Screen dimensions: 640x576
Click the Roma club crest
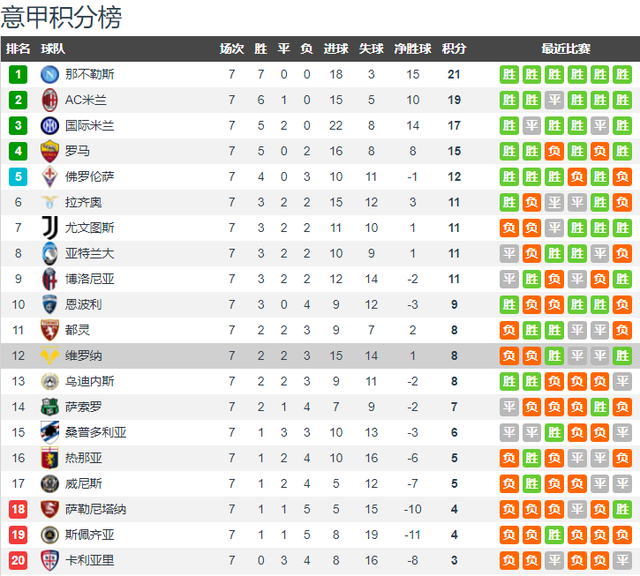pos(50,151)
